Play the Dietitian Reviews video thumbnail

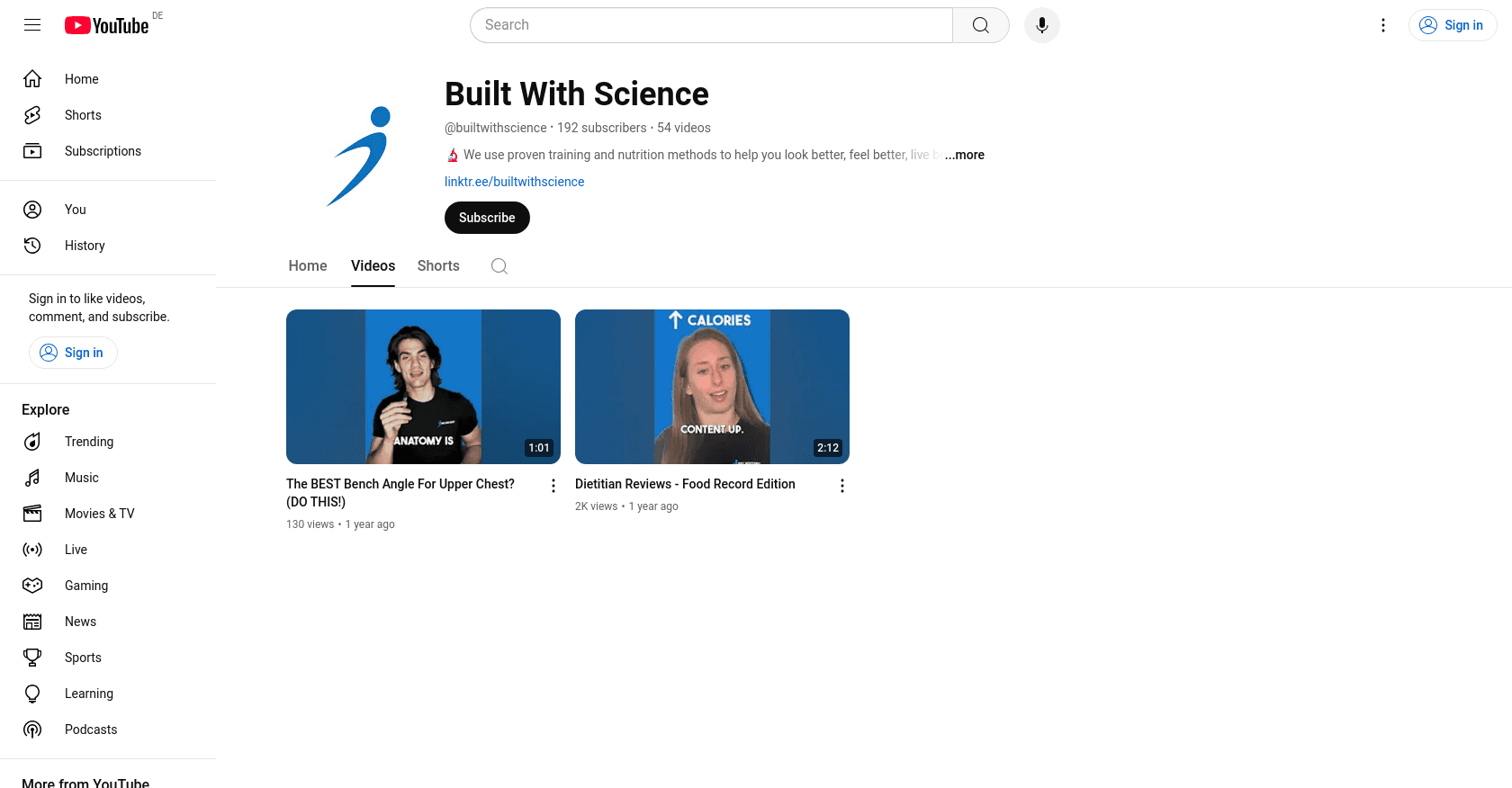[x=712, y=387]
